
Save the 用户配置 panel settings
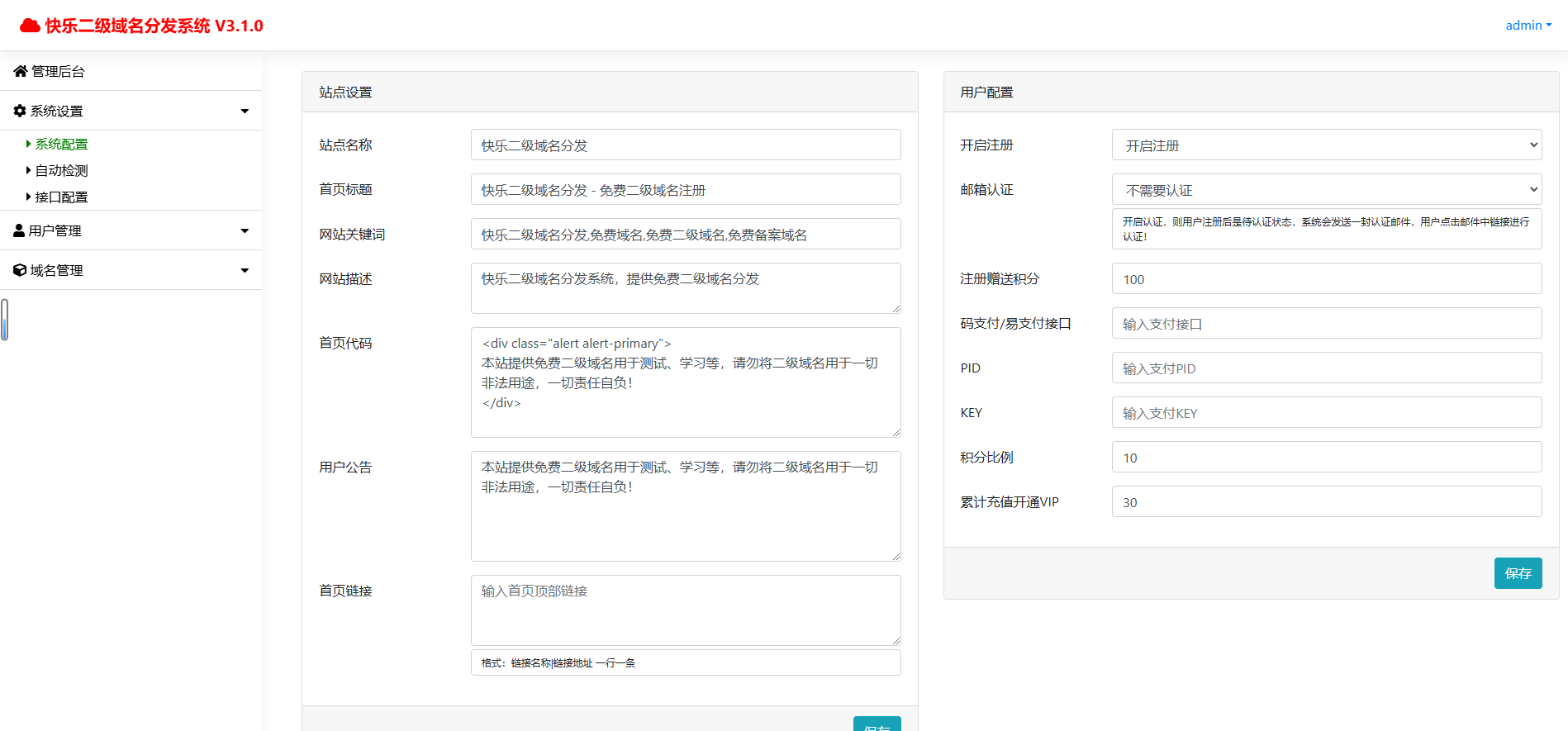point(1518,573)
